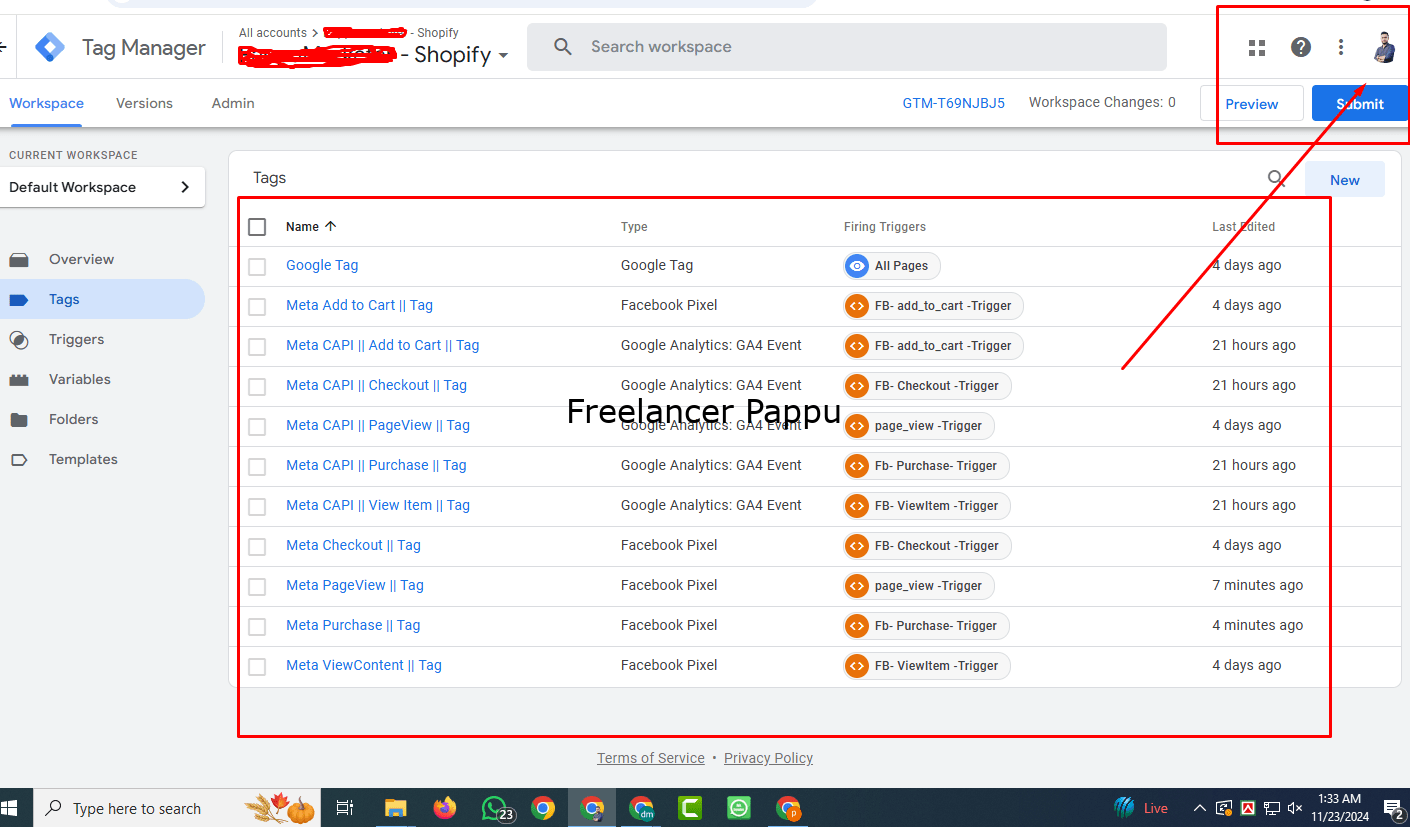This screenshot has height=827, width=1410.
Task: Open the Google apps grid icon
Action: point(1257,47)
